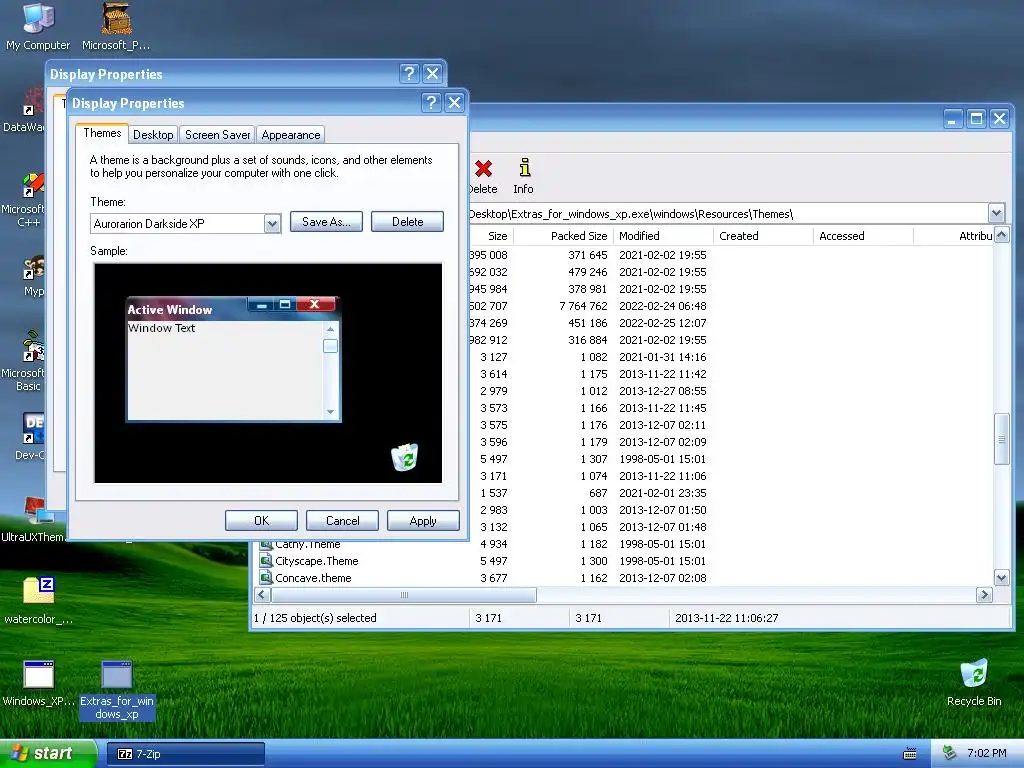Screen dimensions: 1024x768
Task: Click modified date 2013-12-27 08:55
Action: point(663,391)
